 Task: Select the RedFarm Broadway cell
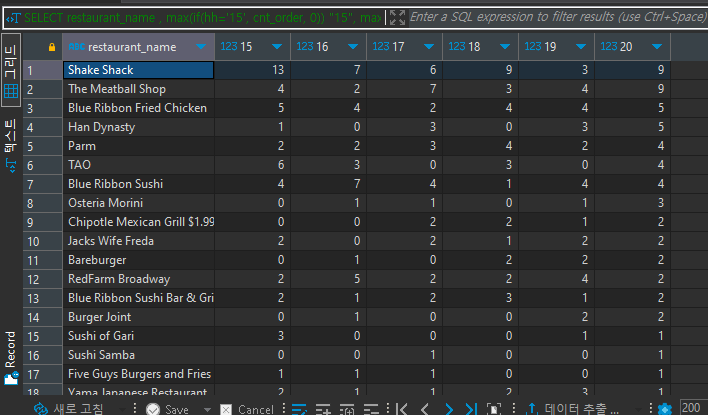pyautogui.click(x=138, y=279)
